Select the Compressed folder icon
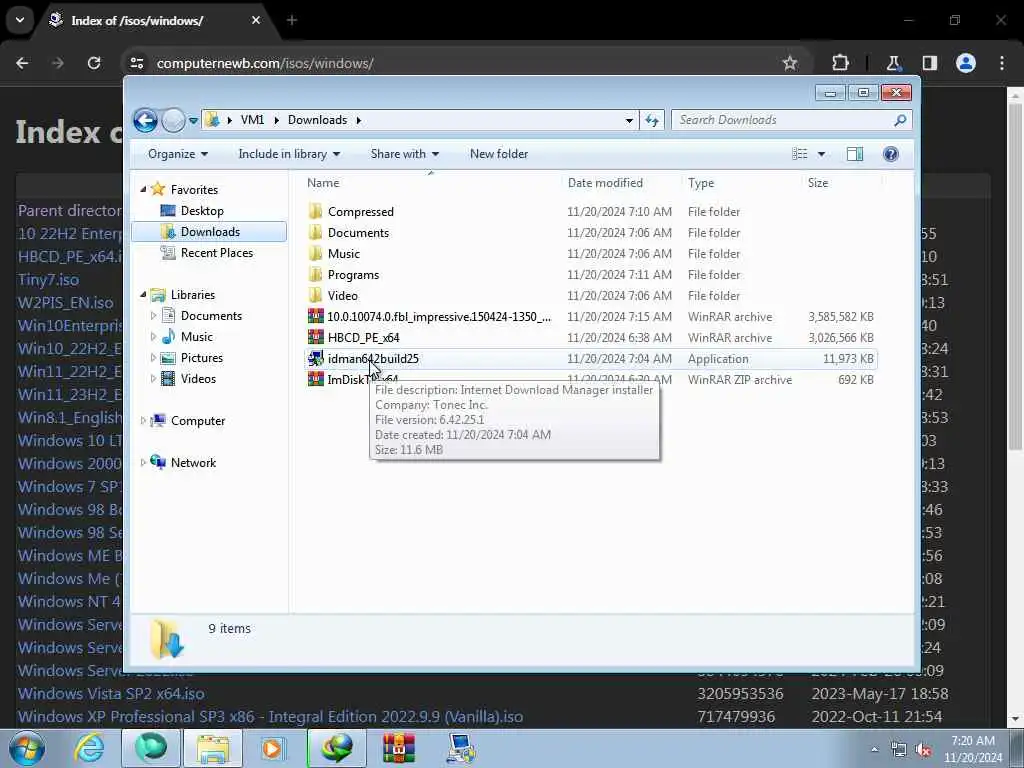The image size is (1024, 768). [x=315, y=212]
